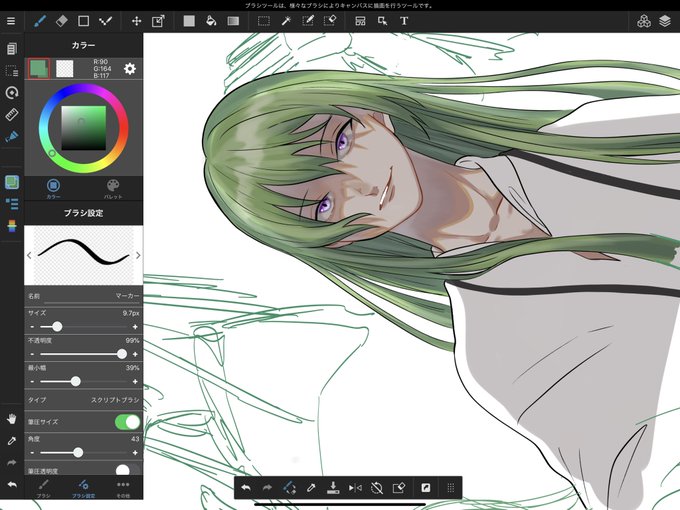Switch to the ブラシ bottom tab

click(x=43, y=488)
